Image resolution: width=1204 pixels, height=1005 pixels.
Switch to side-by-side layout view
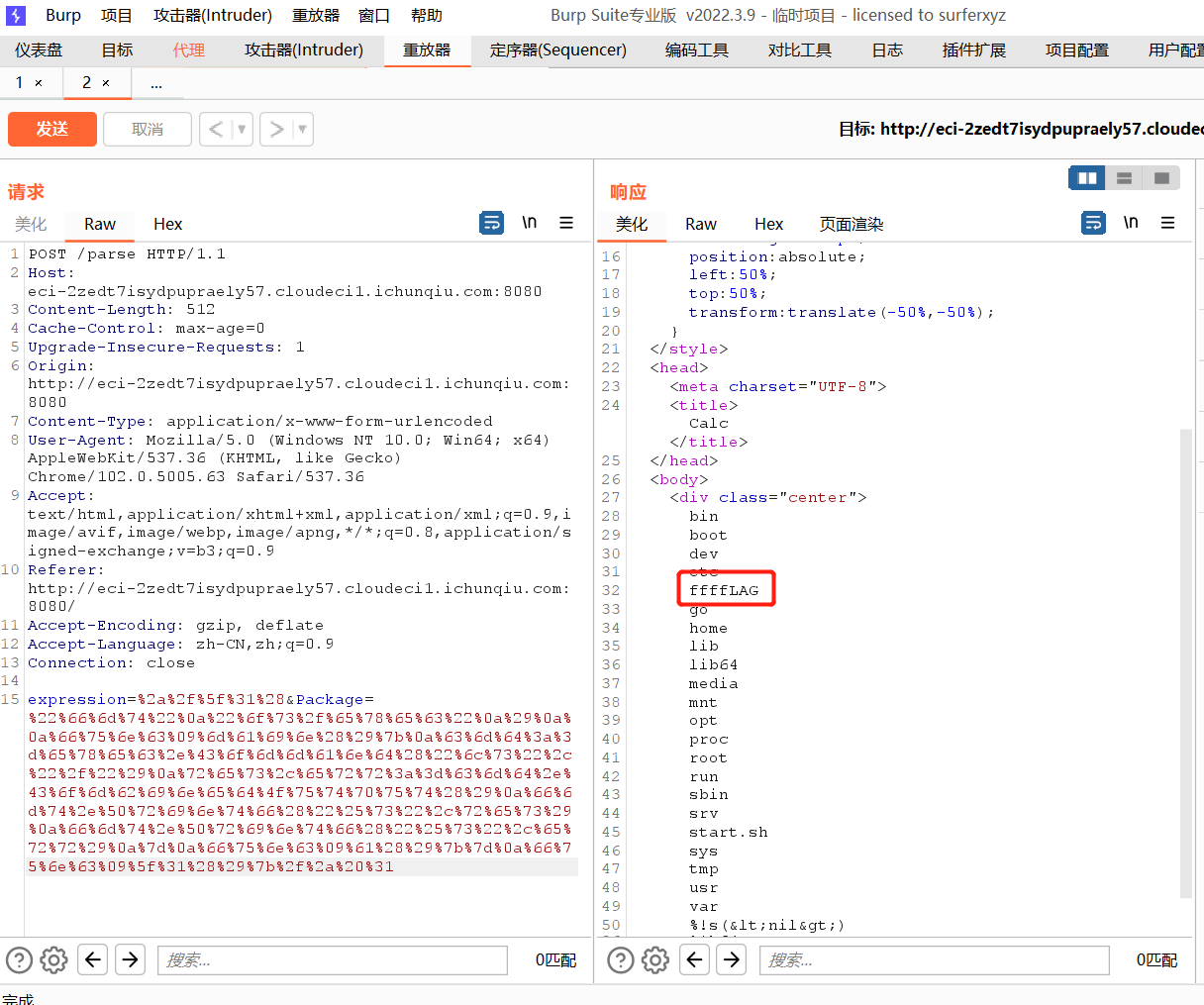point(1087,178)
